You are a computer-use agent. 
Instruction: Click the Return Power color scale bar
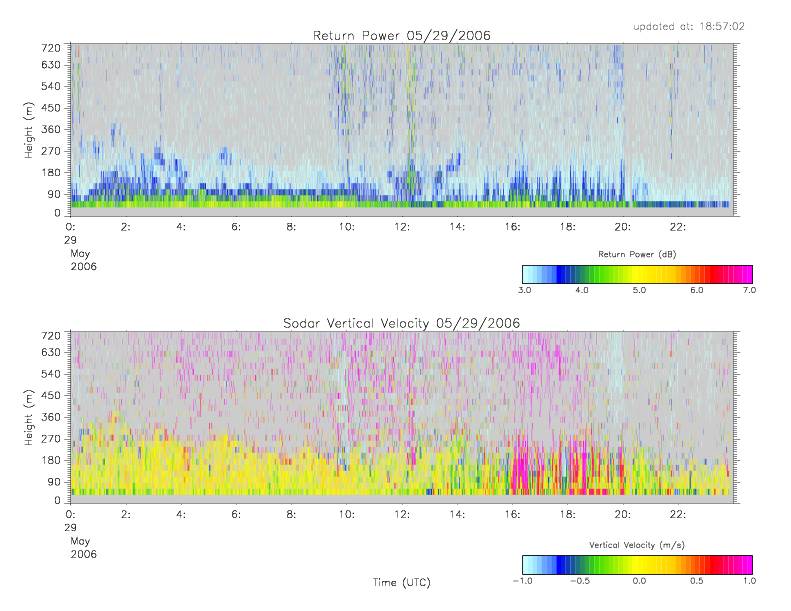[637, 274]
